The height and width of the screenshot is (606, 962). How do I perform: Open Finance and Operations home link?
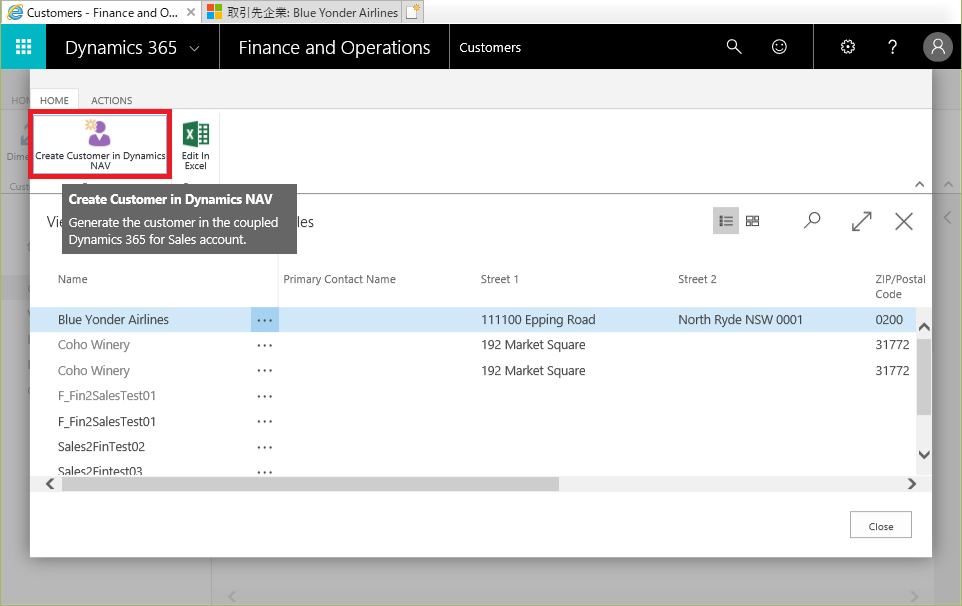[x=334, y=47]
